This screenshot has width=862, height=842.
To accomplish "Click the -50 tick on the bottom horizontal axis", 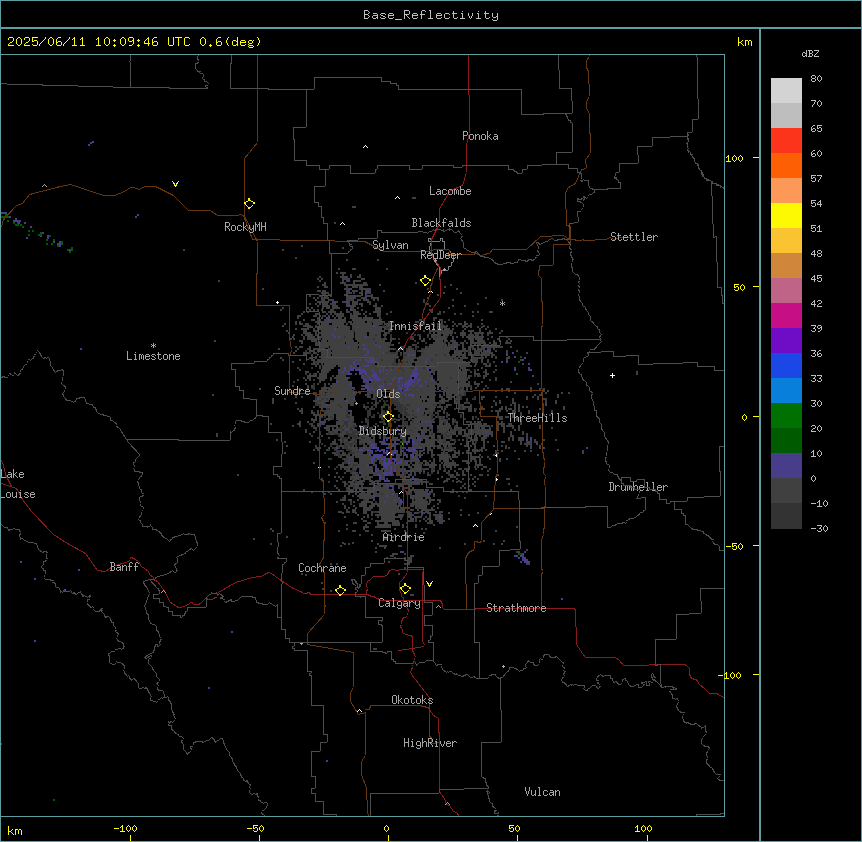I will 255,829.
